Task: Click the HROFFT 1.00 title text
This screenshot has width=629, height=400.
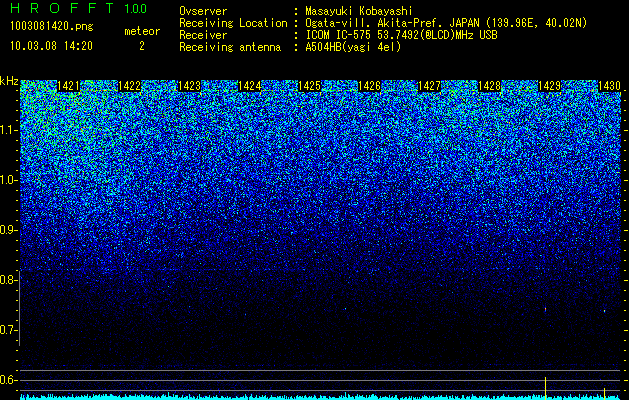Action: click(79, 8)
